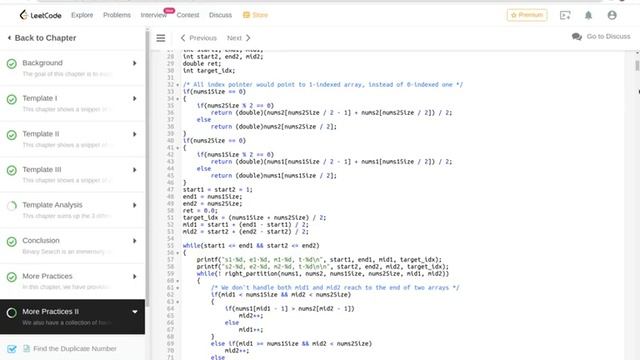Image resolution: width=640 pixels, height=360 pixels.
Task: Expand the Template II chapter arrow
Action: pos(134,134)
